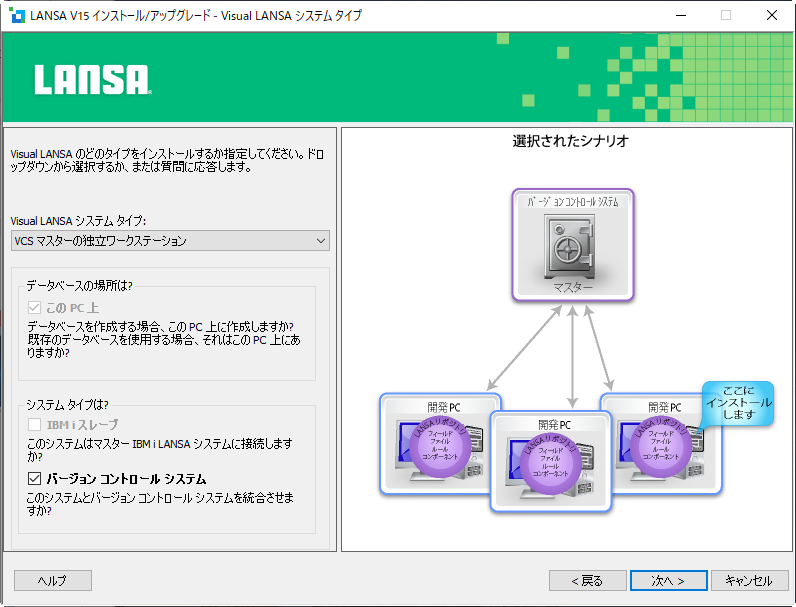Click the version control safe icon

tap(570, 246)
